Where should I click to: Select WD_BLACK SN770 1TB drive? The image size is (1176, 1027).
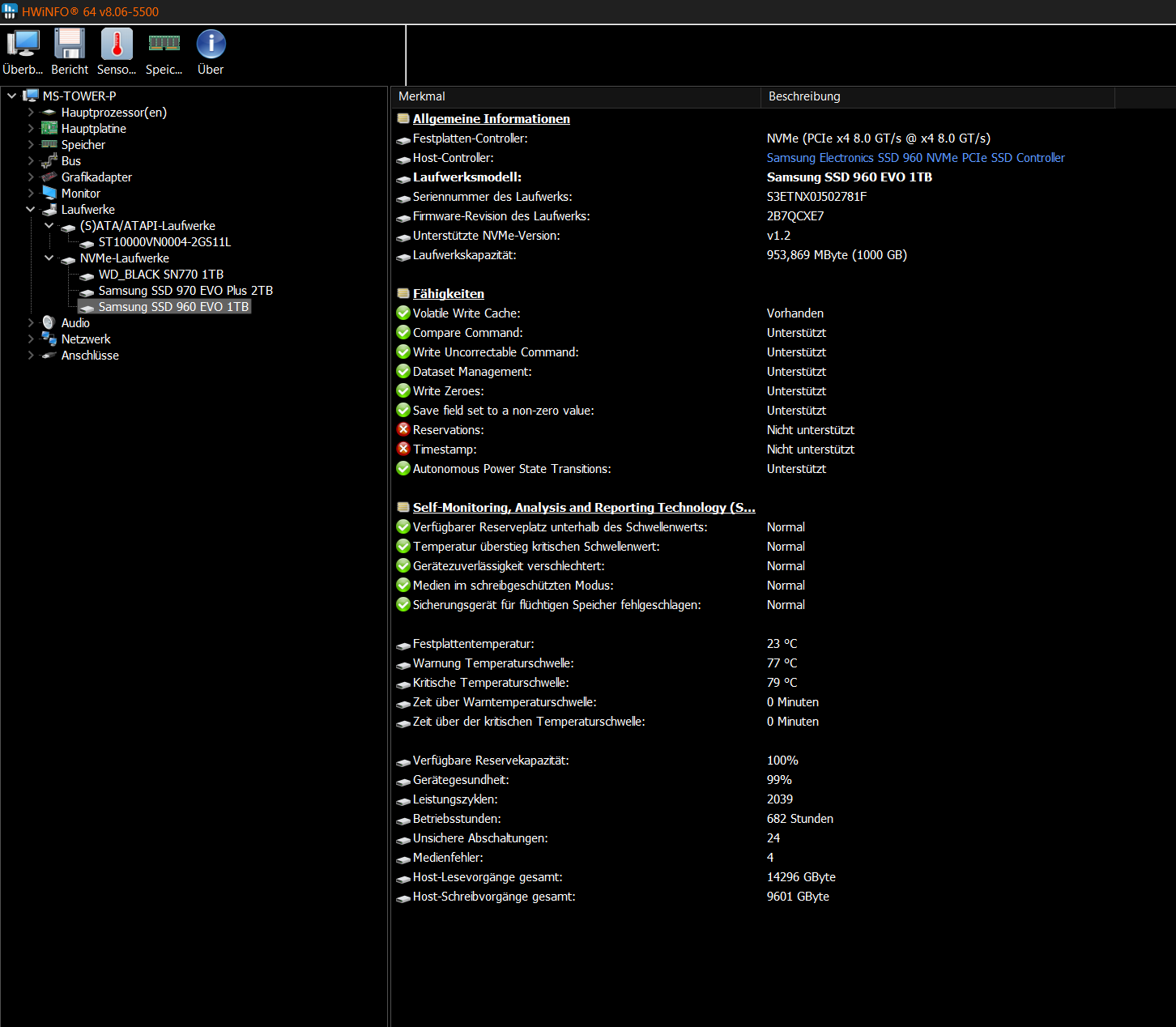[161, 275]
